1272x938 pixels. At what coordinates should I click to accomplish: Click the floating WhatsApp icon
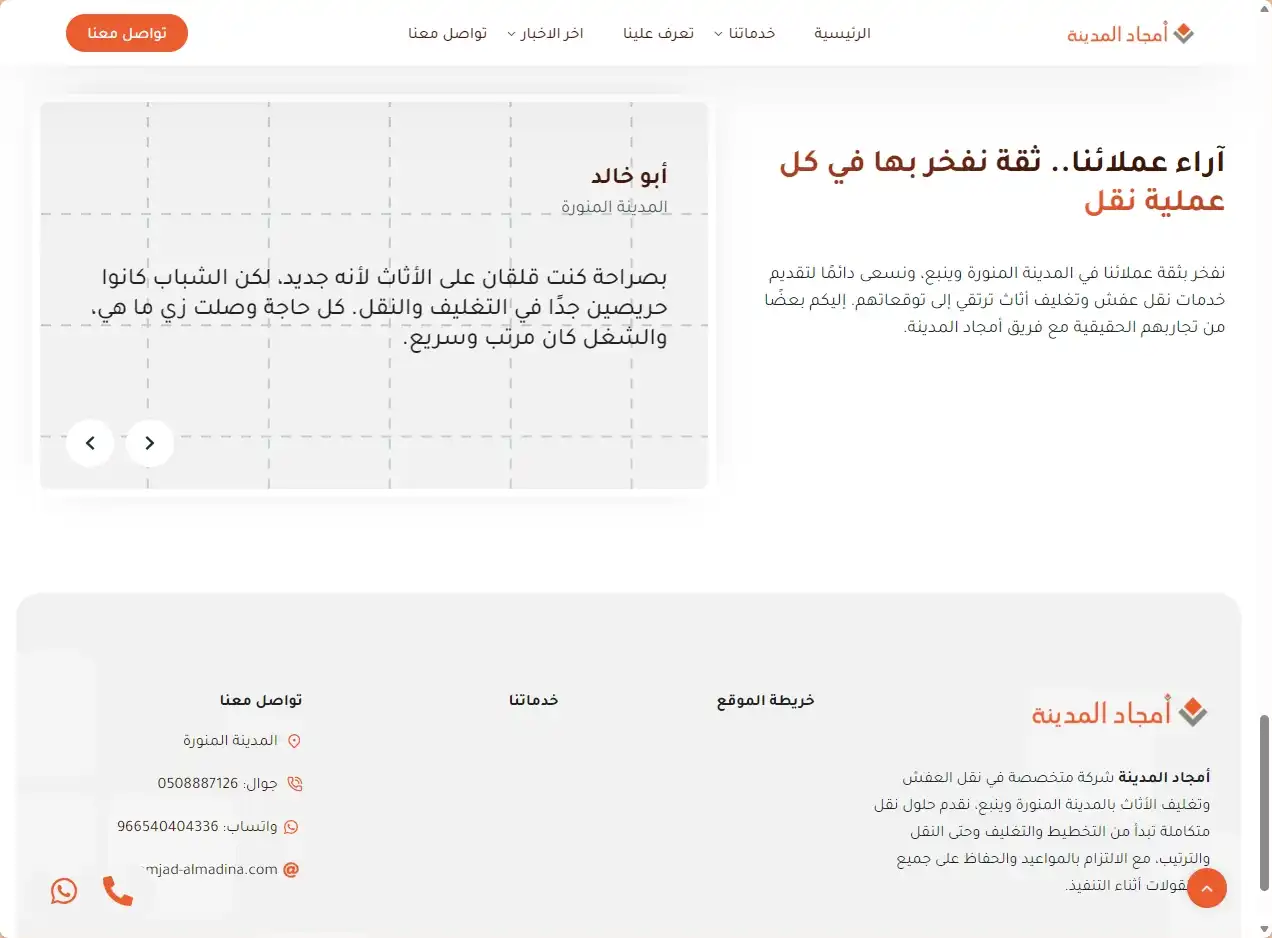pyautogui.click(x=64, y=891)
